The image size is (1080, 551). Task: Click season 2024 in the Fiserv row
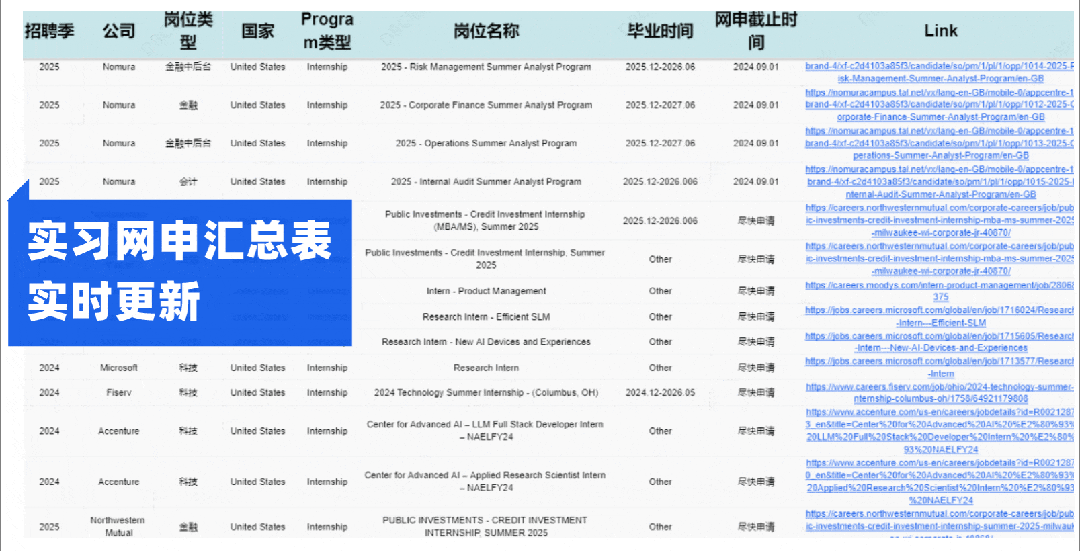pos(50,393)
